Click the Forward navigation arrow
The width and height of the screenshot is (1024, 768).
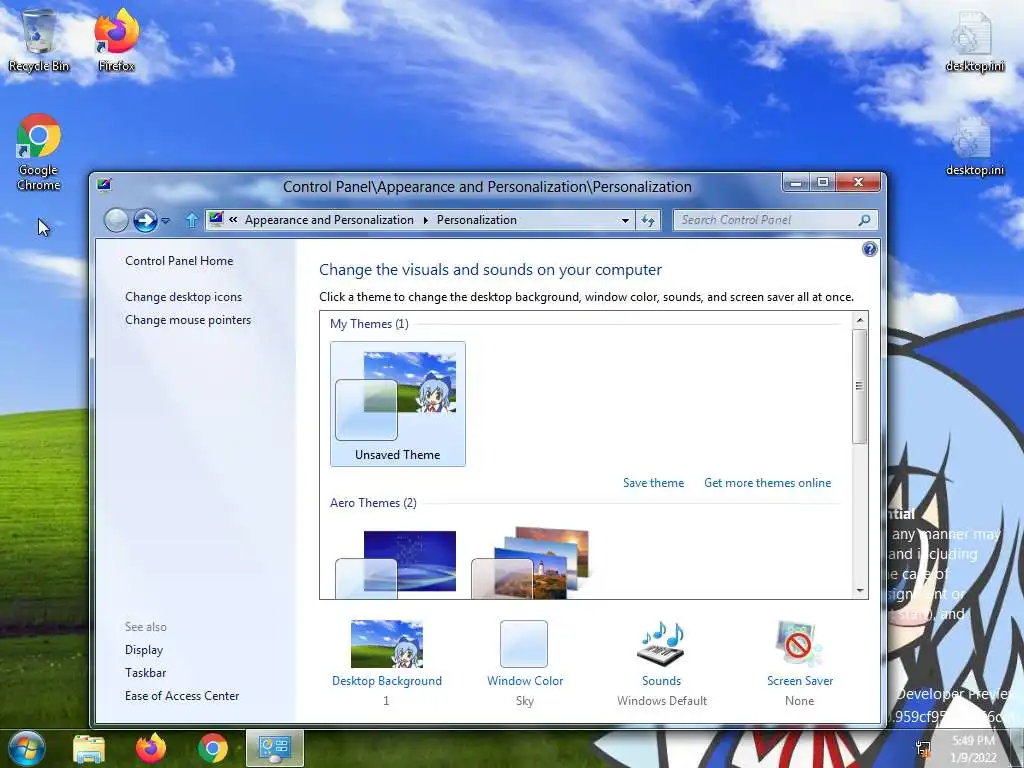click(145, 221)
